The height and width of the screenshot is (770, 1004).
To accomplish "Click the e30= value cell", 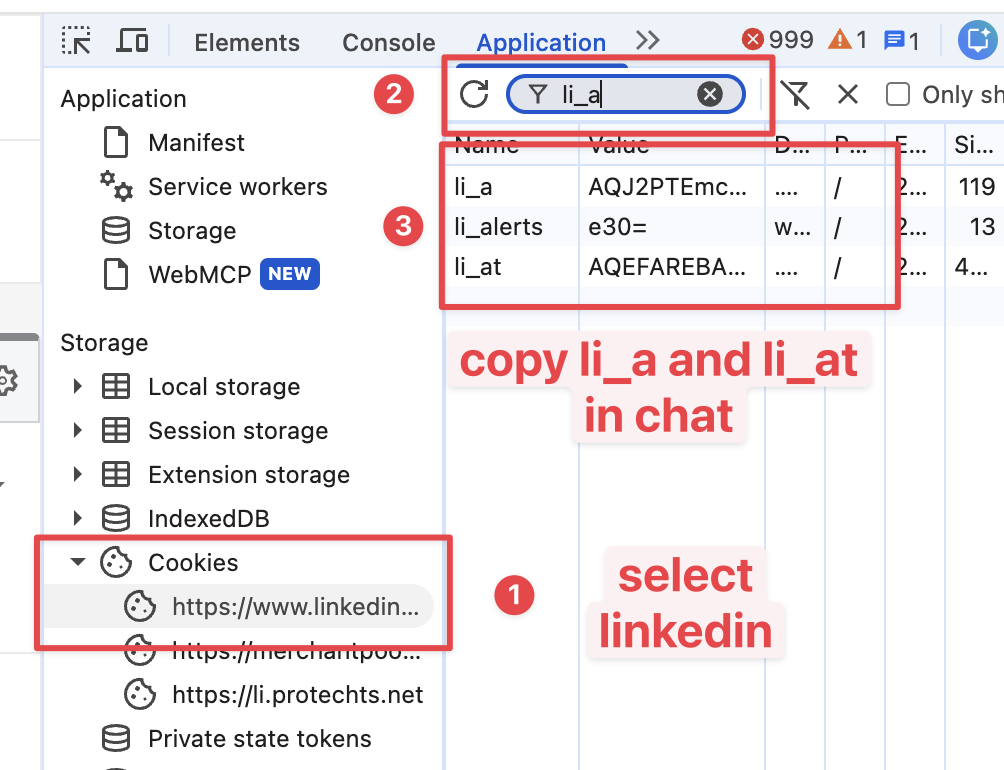I will pyautogui.click(x=617, y=227).
